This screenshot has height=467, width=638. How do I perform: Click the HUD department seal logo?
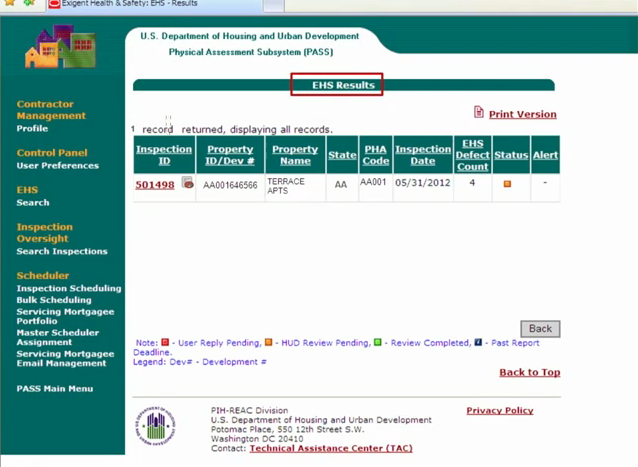click(155, 426)
